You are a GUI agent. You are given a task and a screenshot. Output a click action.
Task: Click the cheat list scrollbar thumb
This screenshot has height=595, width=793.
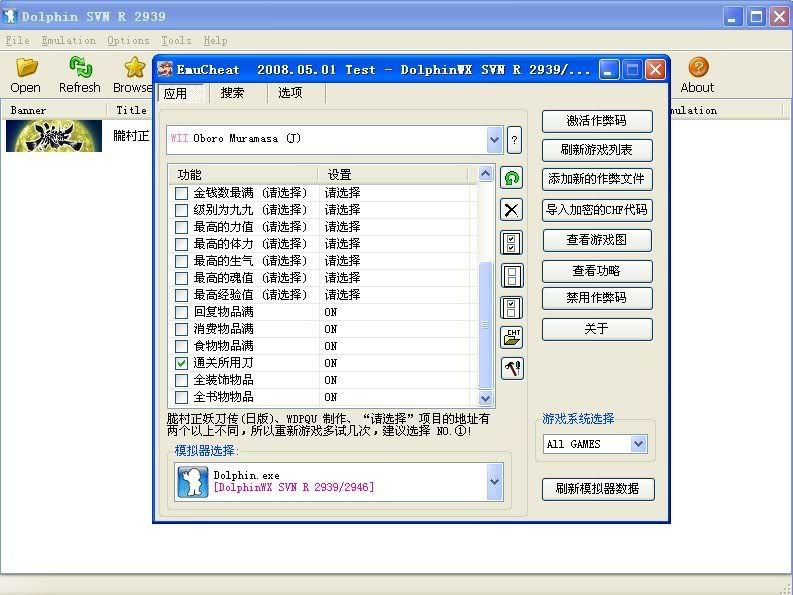tap(486, 325)
